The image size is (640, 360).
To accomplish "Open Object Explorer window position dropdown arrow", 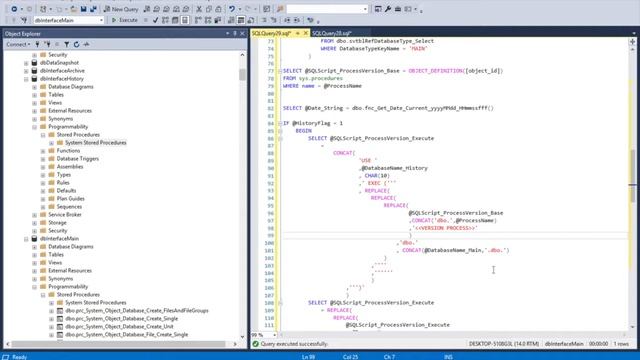I will click(228, 33).
